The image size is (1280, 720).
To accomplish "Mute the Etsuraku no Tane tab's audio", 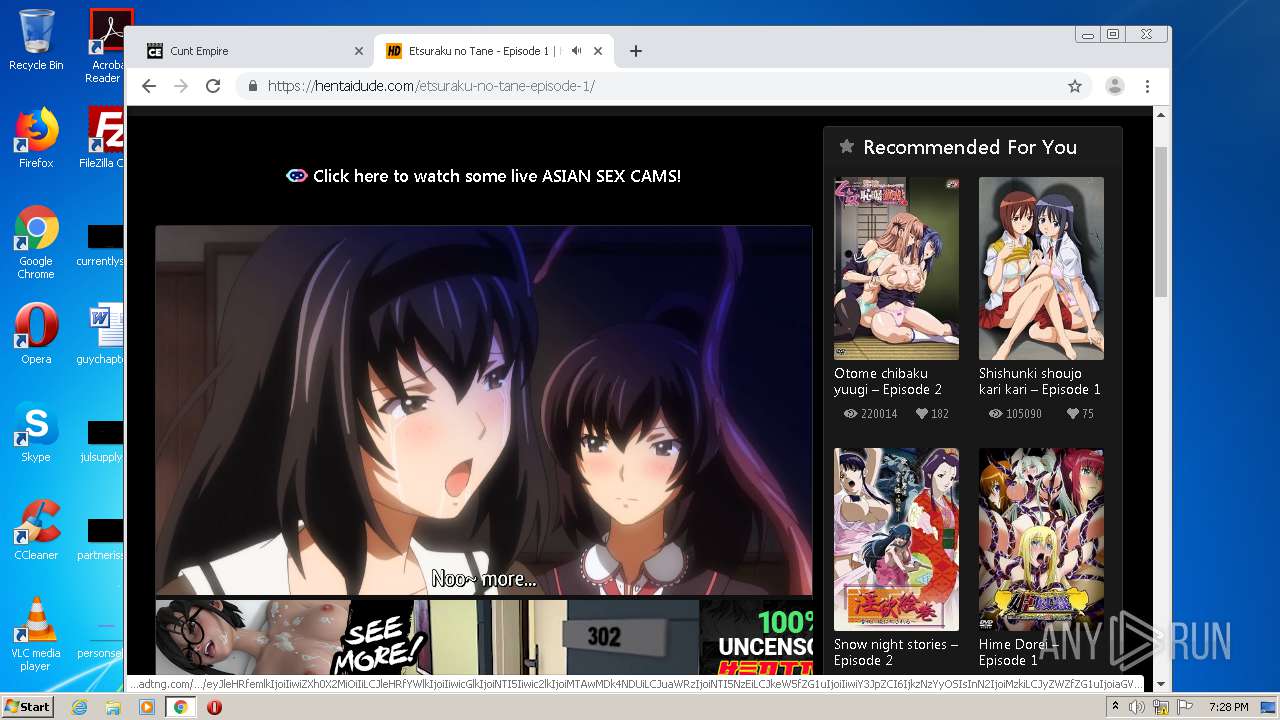I will point(577,51).
